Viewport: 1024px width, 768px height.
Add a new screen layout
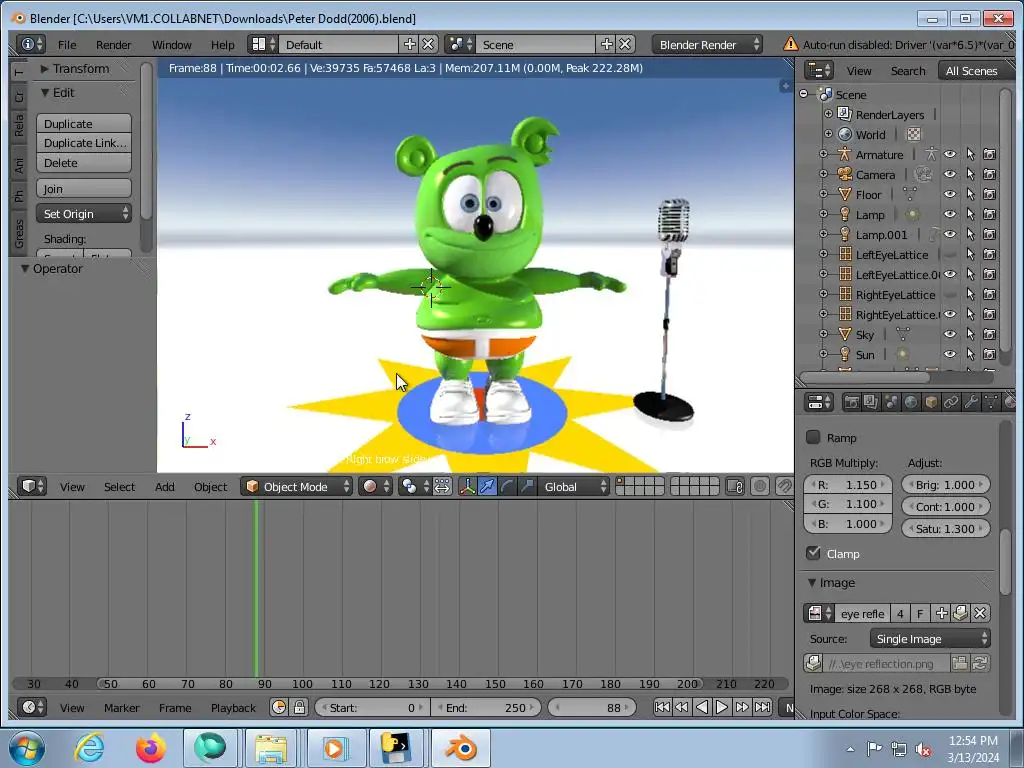pos(409,44)
